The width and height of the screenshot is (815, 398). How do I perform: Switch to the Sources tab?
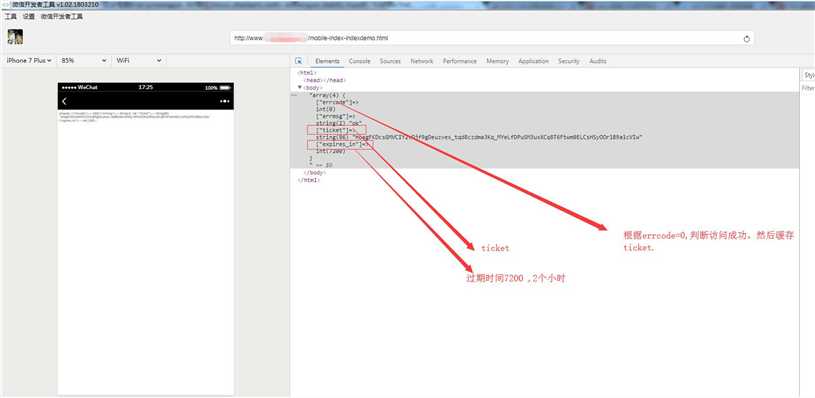(x=390, y=61)
